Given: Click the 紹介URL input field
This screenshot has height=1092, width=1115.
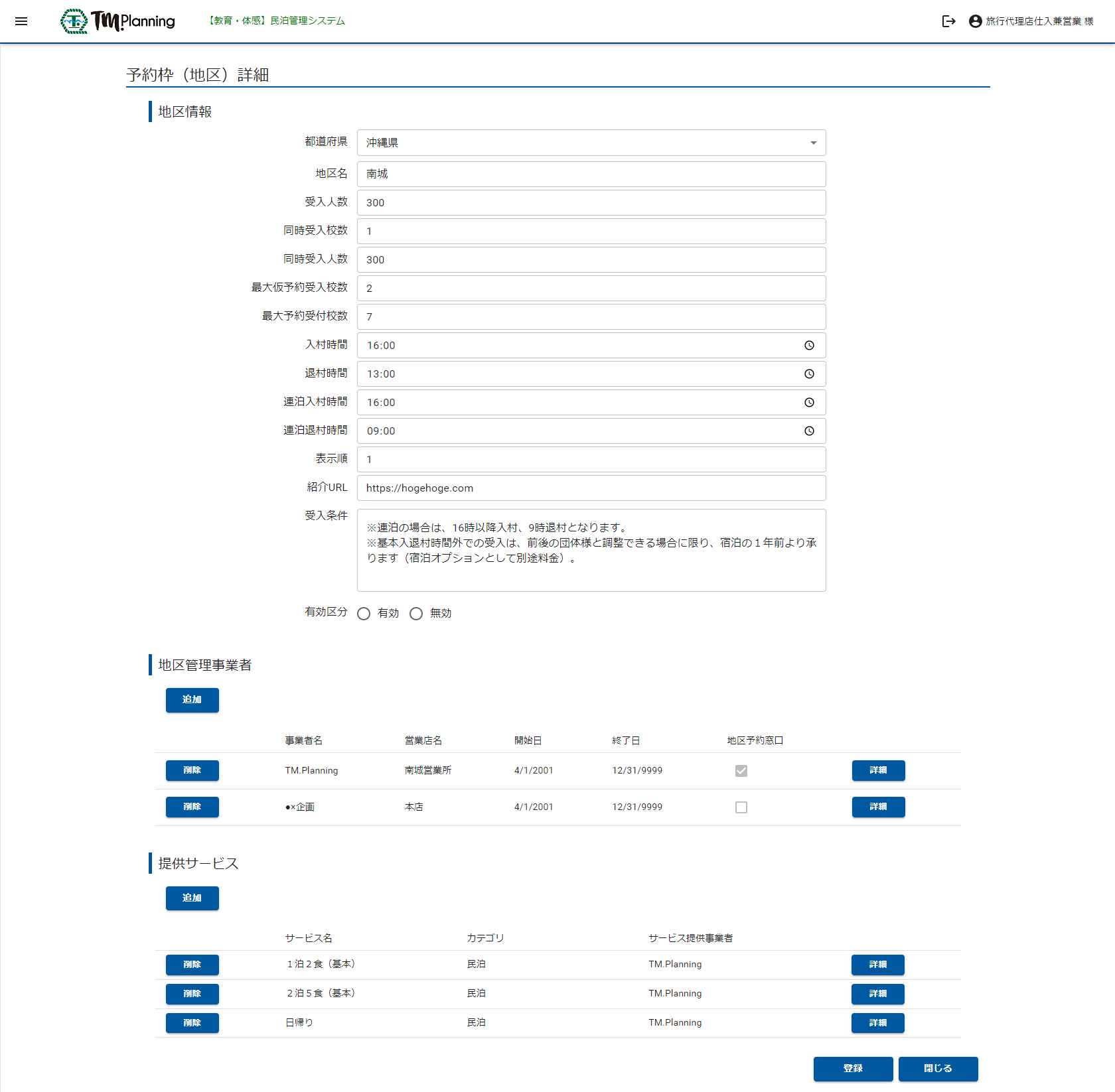Looking at the screenshot, I should (591, 488).
